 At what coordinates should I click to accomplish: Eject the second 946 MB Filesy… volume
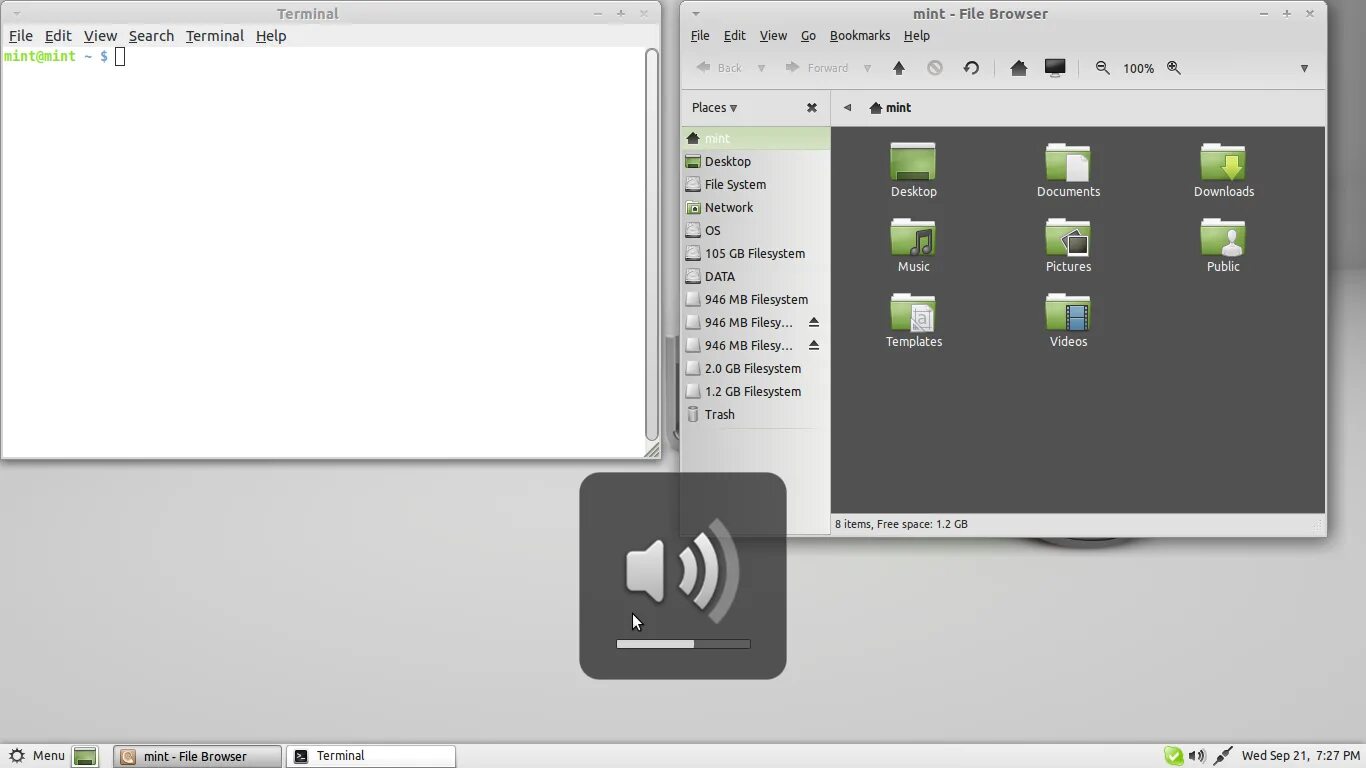tap(814, 345)
